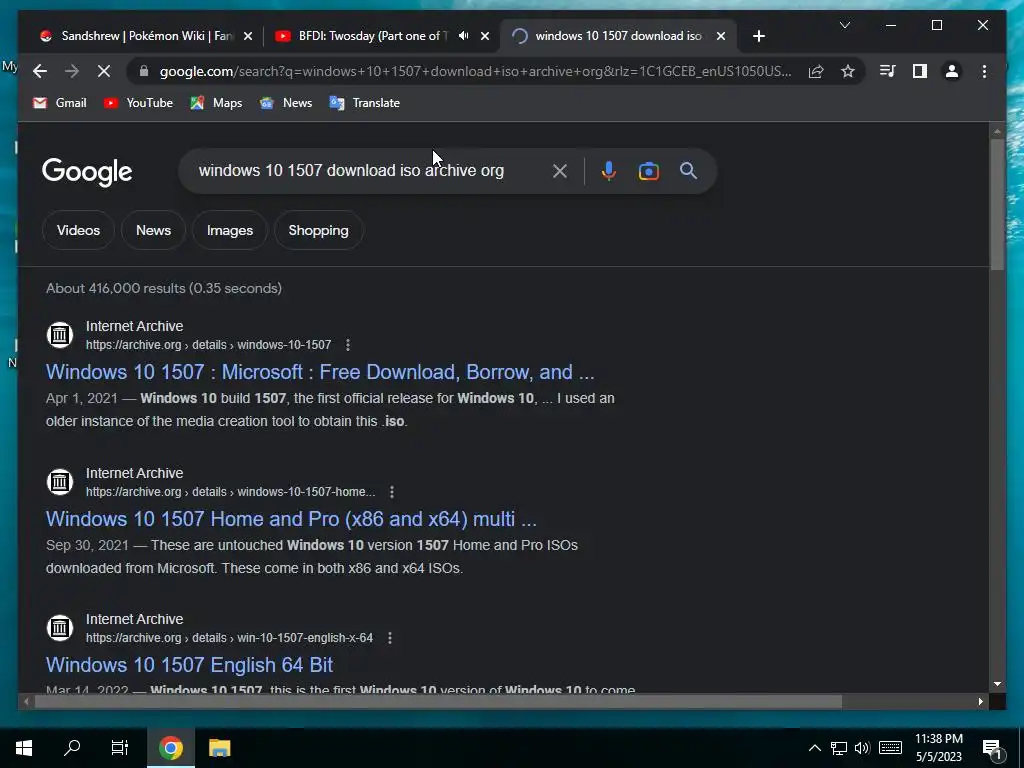Open Gmail bookmark

pyautogui.click(x=59, y=103)
